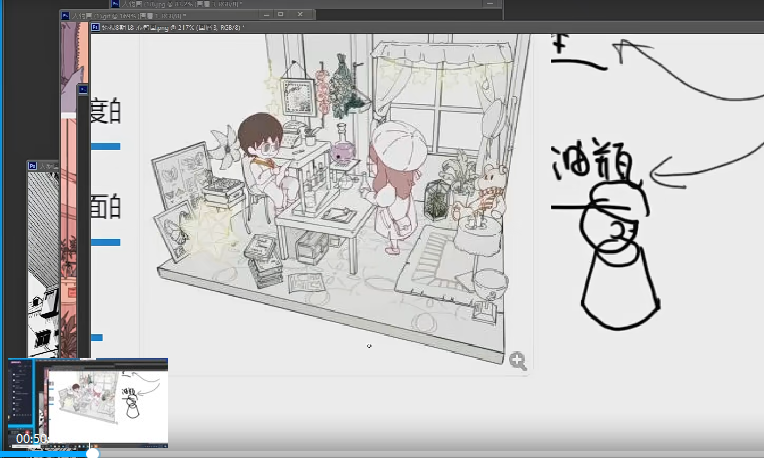Click the unplayed part of the video progress bar
This screenshot has width=764, height=458.
point(431,454)
